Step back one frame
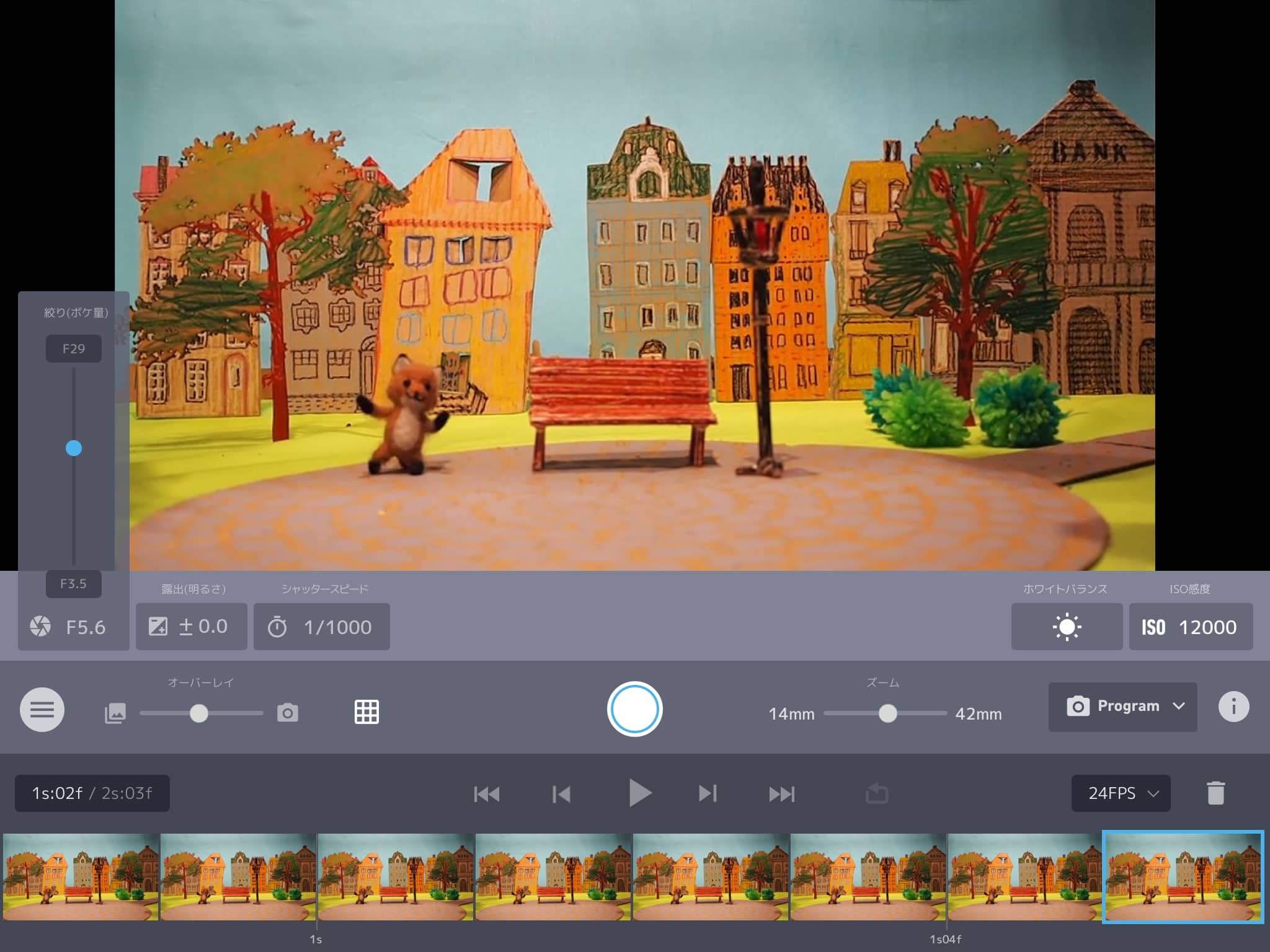Screen dimensions: 1270x952 (561, 794)
